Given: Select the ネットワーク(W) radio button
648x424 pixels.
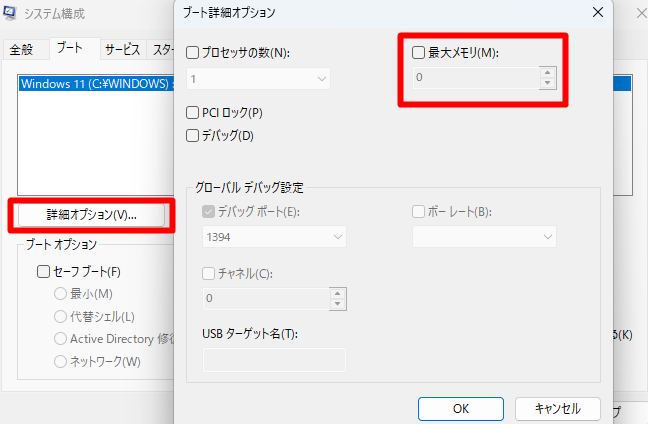Looking at the screenshot, I should tap(60, 362).
